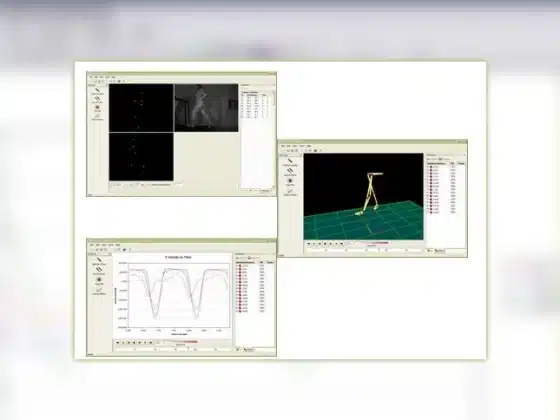Viewport: 560px width, 420px height.
Task: Select the upper black marker-dot camera view
Action: point(141,108)
